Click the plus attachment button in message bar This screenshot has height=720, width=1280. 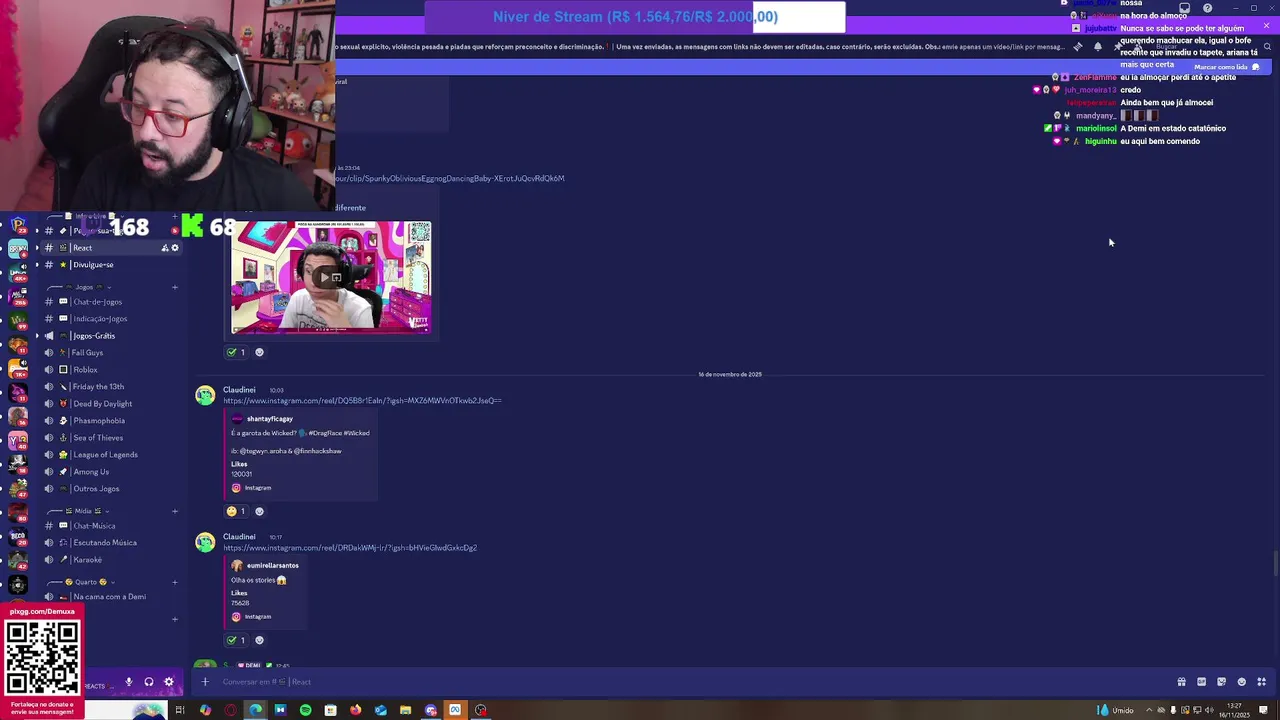[205, 682]
